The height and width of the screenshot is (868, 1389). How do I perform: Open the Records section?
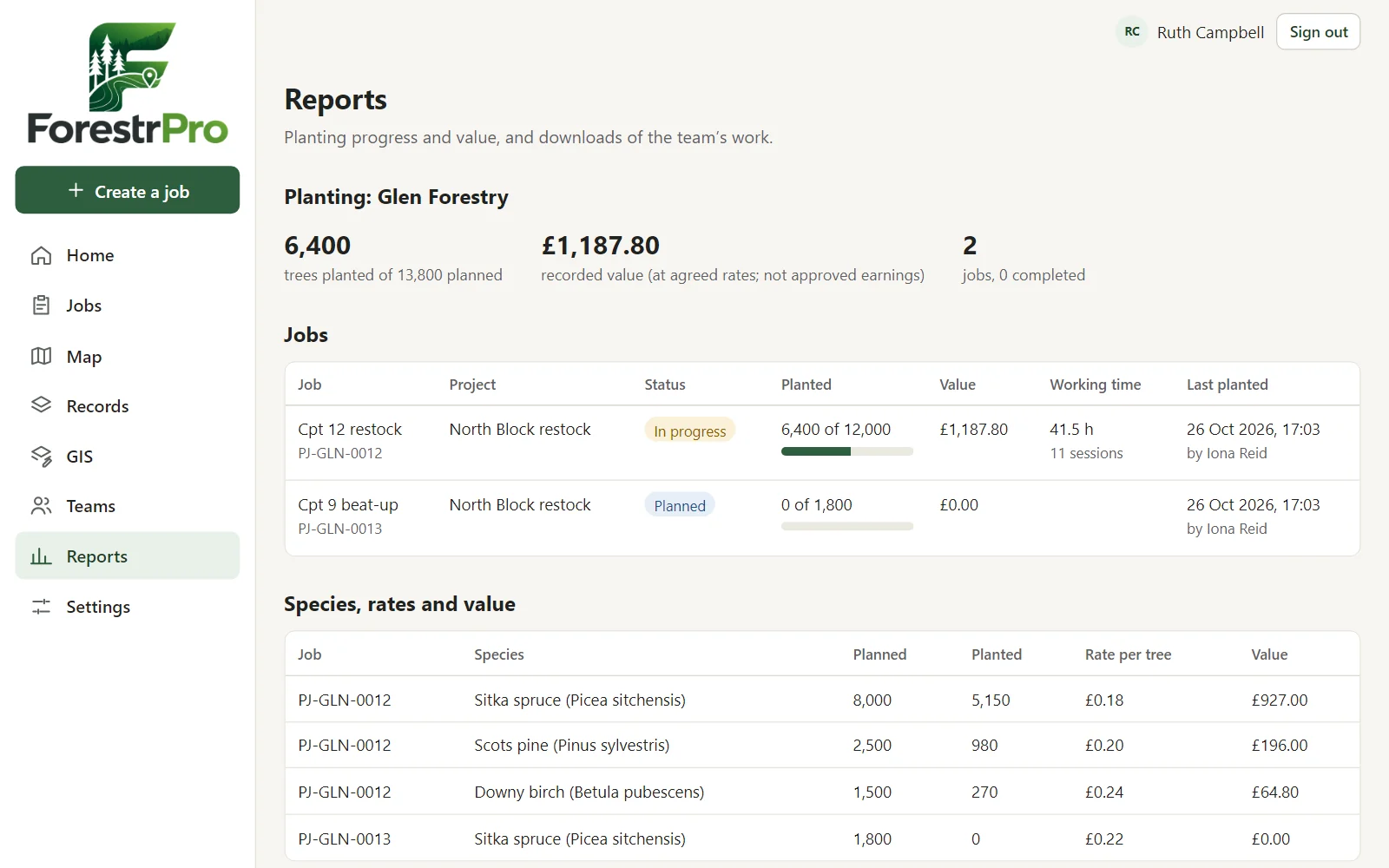click(128, 405)
